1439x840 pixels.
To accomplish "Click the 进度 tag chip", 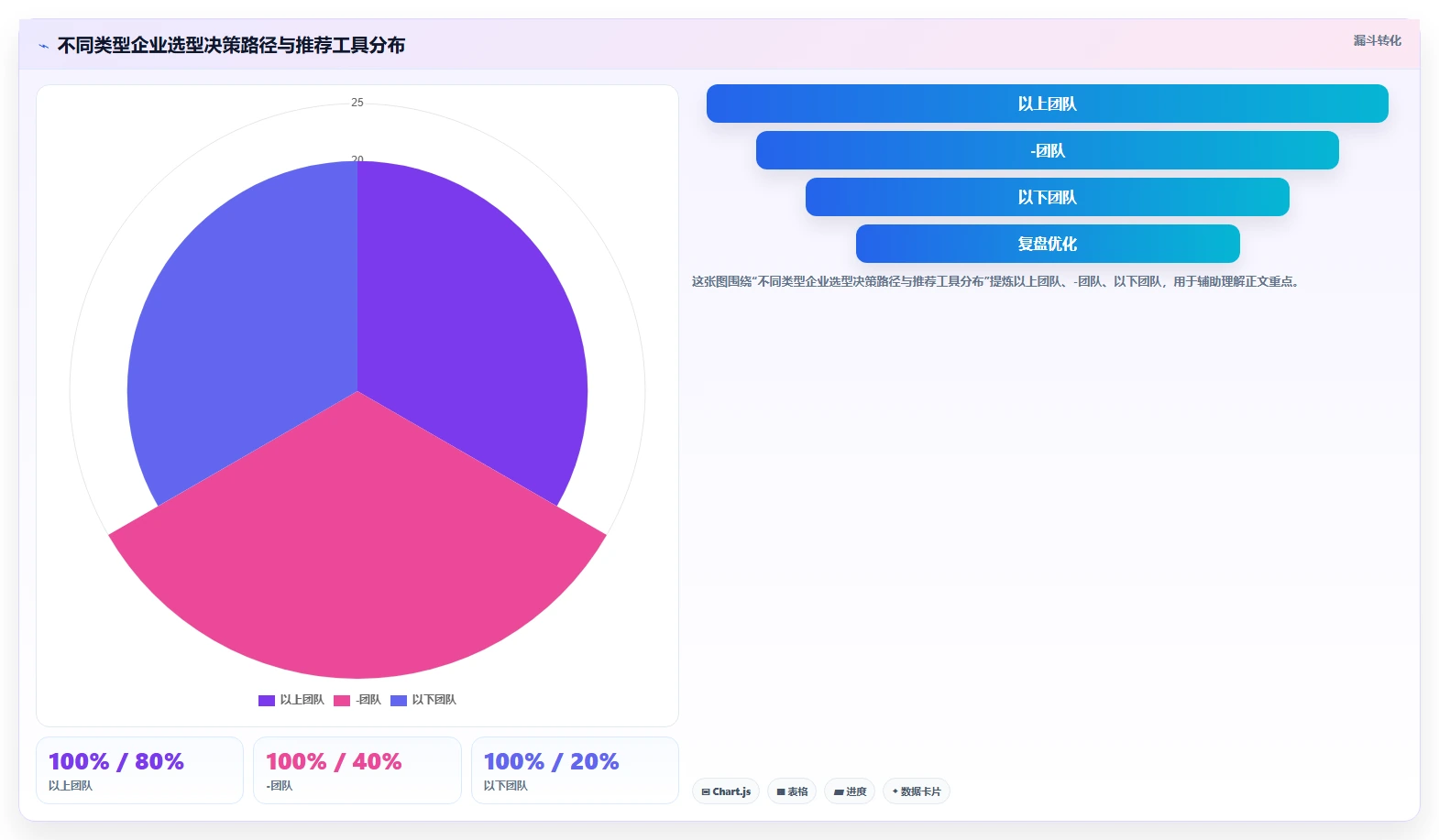I will pyautogui.click(x=850, y=791).
